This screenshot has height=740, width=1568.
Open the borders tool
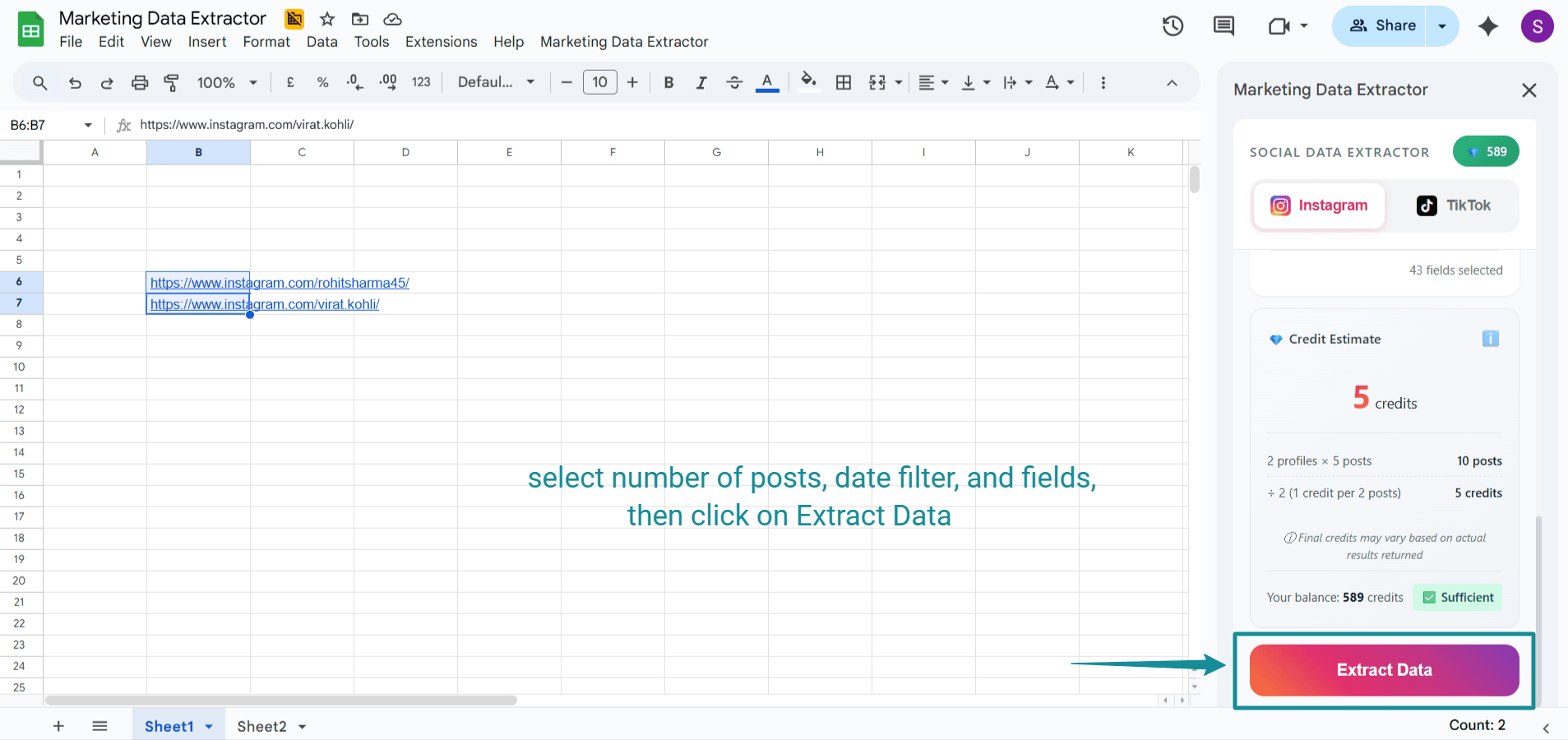843,82
